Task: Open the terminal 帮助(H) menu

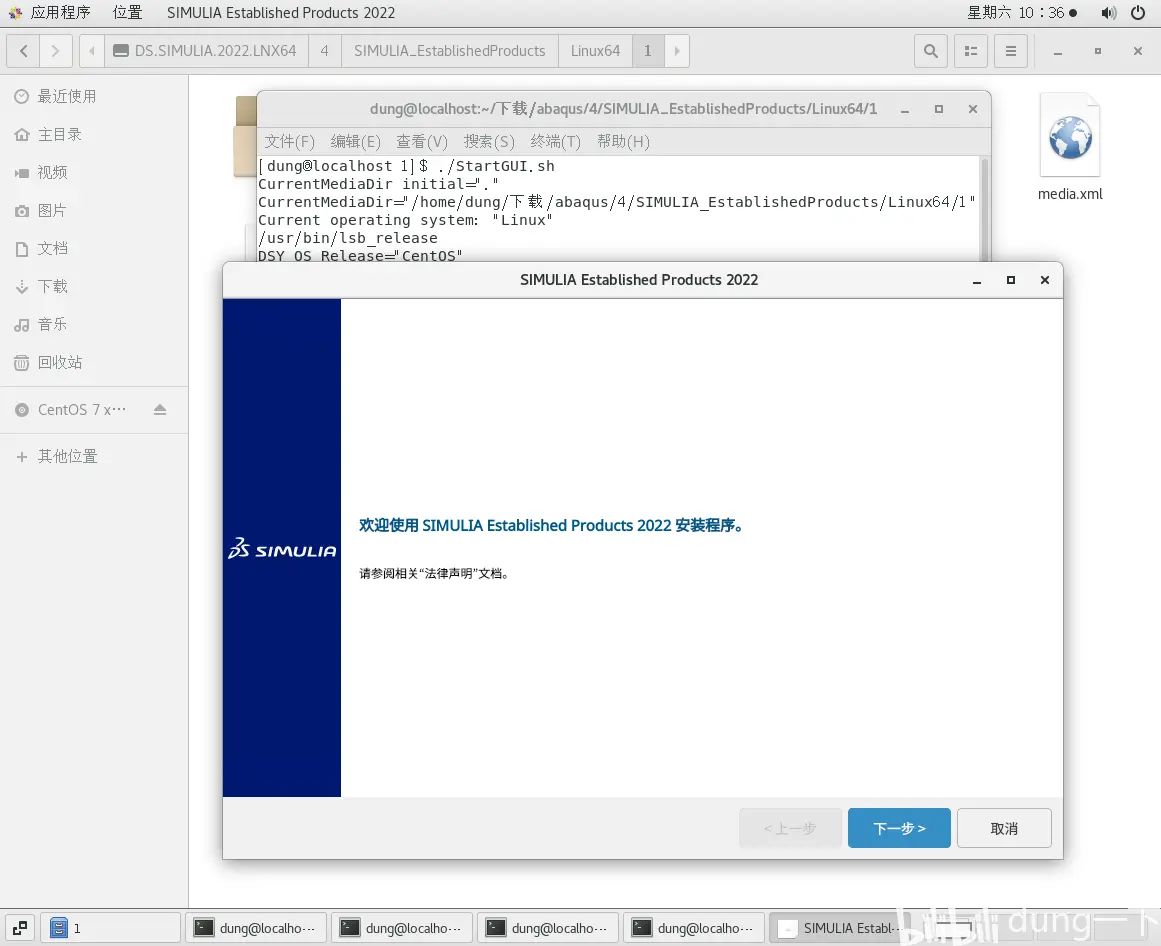Action: coord(623,141)
